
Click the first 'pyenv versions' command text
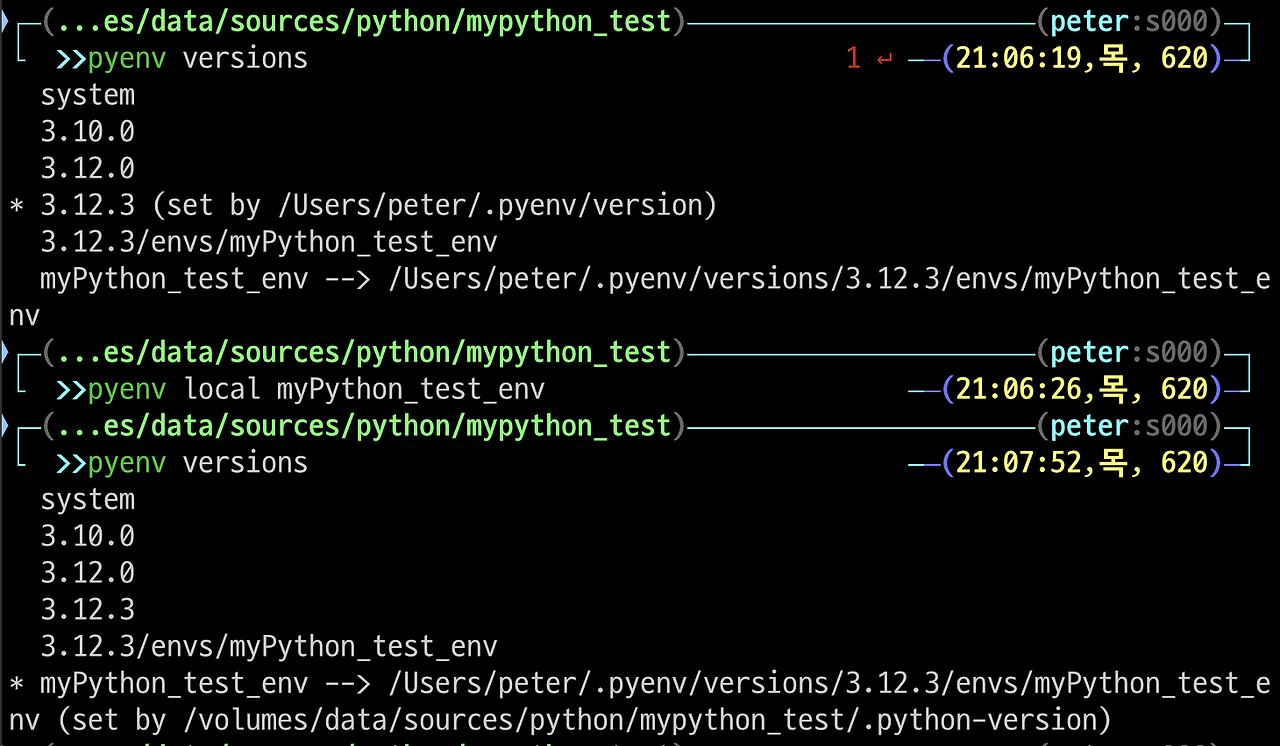coord(198,59)
